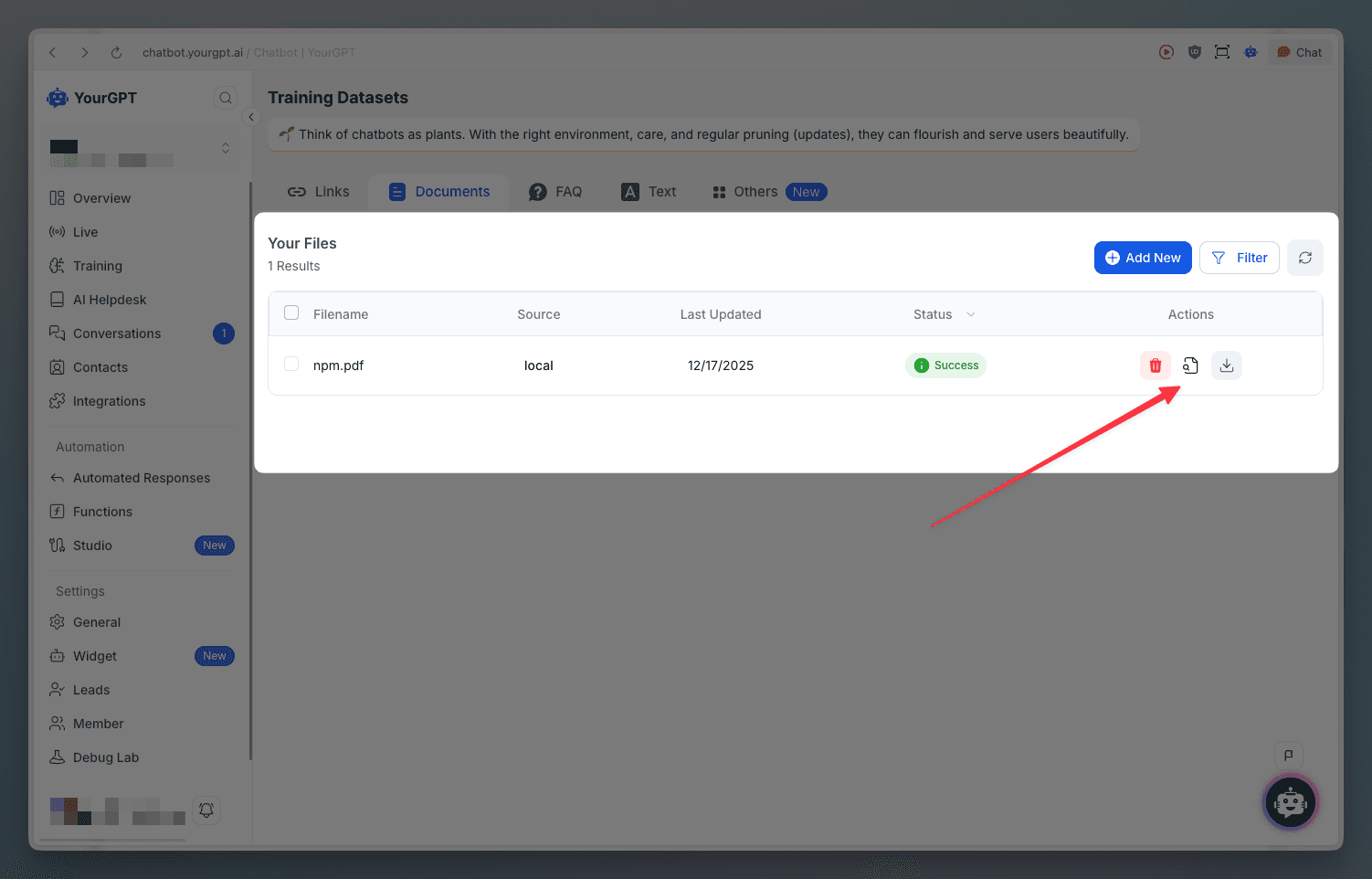
Task: Click the Add New button
Action: click(1143, 258)
